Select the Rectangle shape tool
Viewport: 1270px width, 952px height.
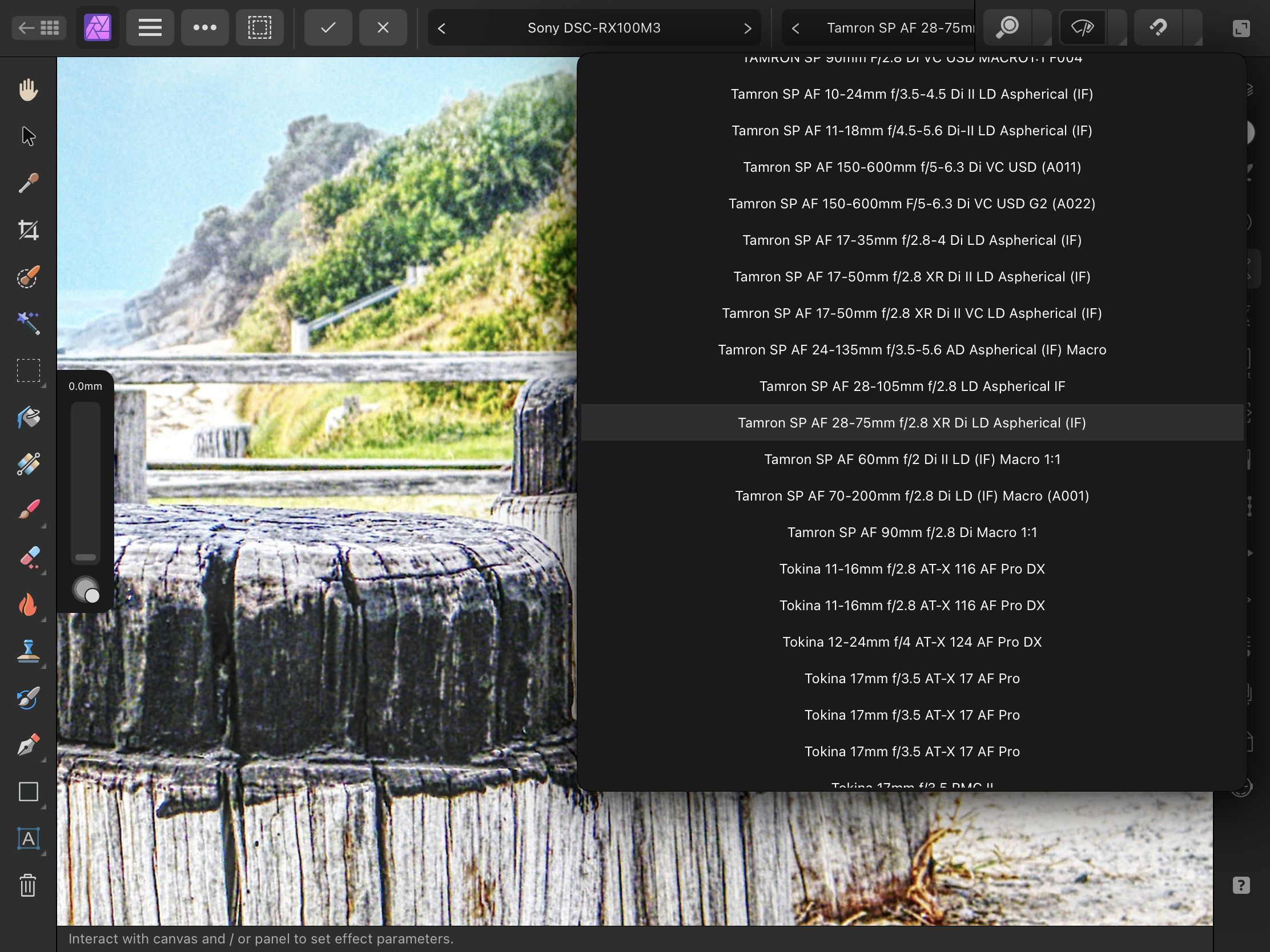pos(28,792)
